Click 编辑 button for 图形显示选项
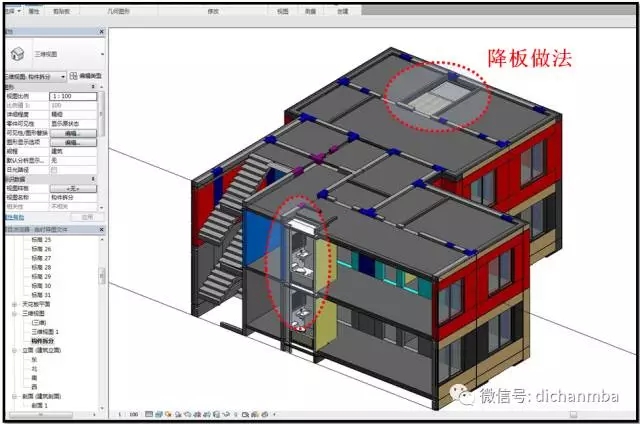 pyautogui.click(x=73, y=142)
